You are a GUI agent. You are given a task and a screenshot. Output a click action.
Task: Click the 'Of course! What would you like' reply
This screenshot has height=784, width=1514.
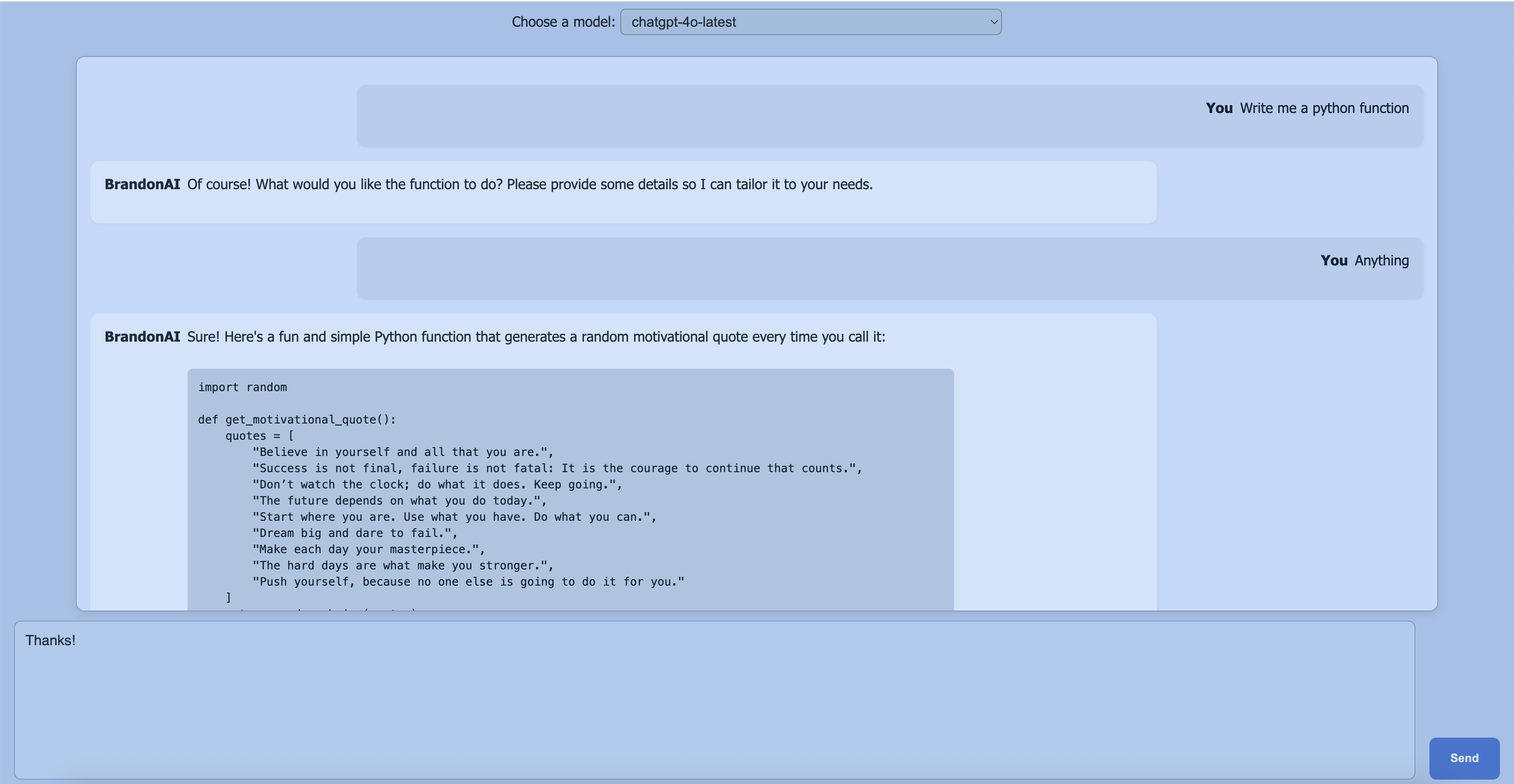pos(529,184)
